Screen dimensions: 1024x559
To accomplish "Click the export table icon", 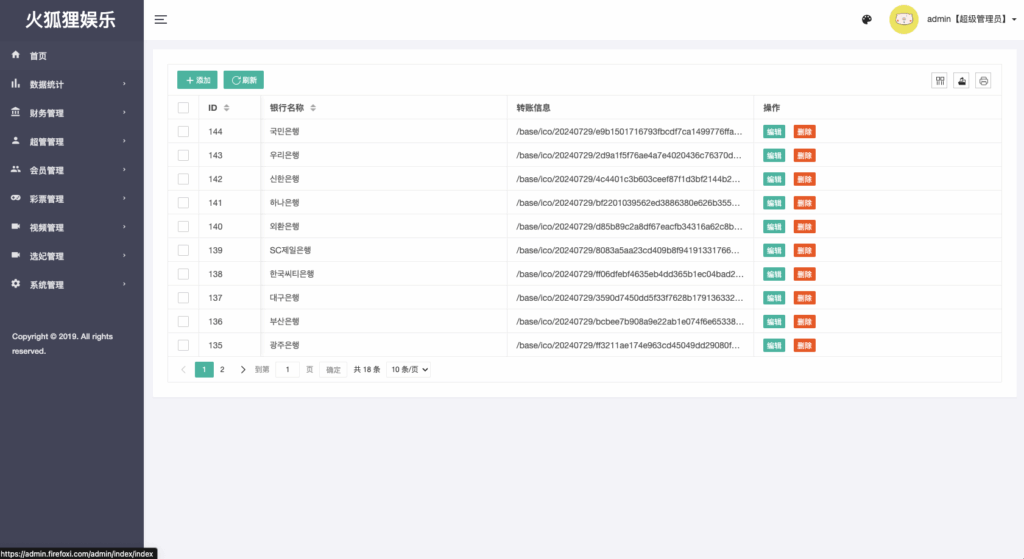I will (962, 81).
